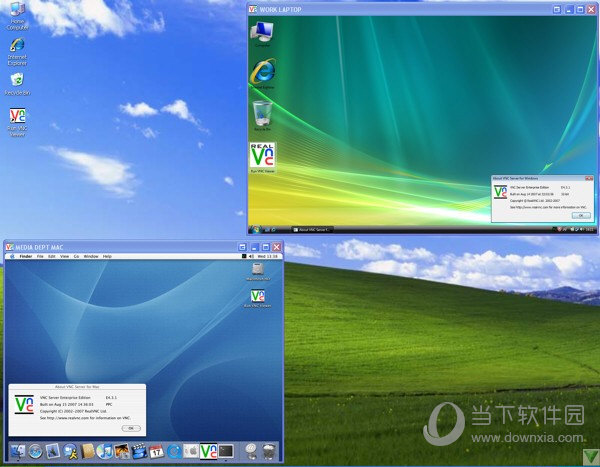Viewport: 600px width, 467px height.
Task: Launch RealVNC Viewer icon in Work Laptop
Action: (262, 157)
